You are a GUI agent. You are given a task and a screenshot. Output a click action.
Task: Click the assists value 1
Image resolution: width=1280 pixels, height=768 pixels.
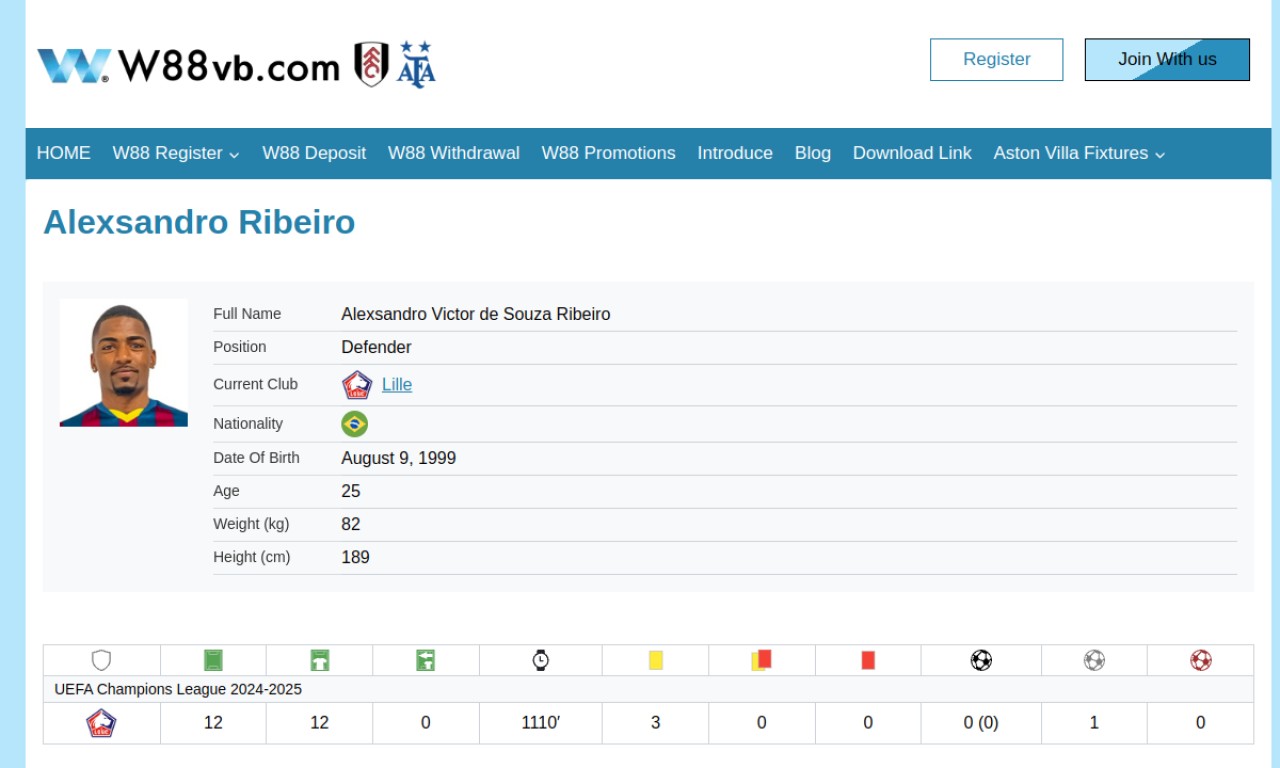[1094, 723]
